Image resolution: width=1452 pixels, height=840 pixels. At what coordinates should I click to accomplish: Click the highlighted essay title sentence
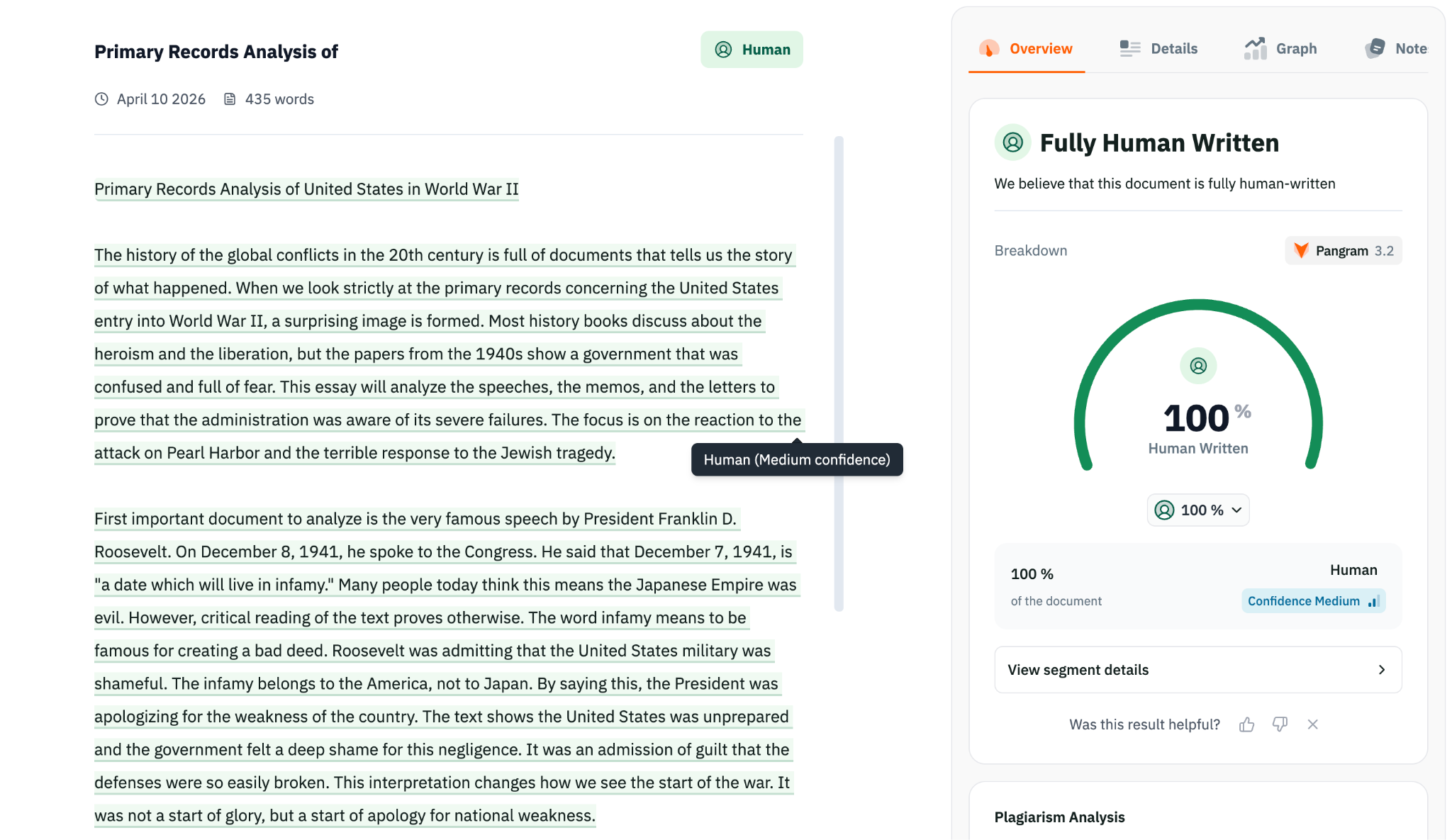[x=306, y=189]
